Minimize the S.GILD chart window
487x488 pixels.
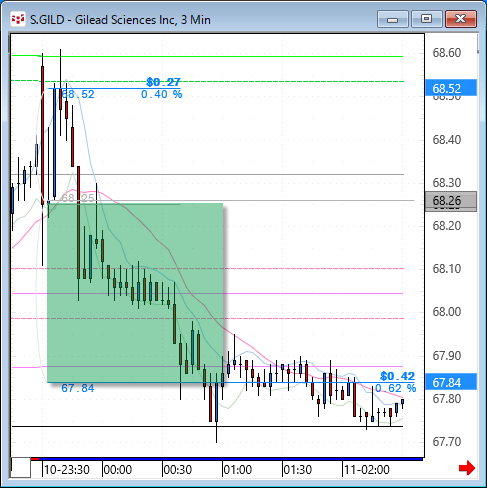(393, 19)
